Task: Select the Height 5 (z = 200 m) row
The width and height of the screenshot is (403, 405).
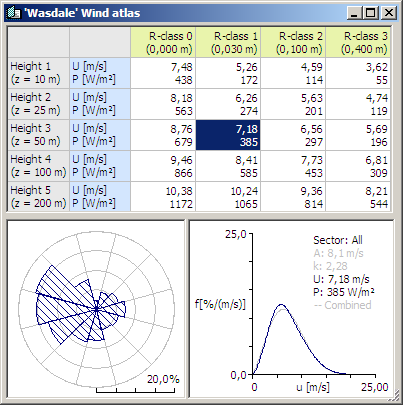Action: click(x=39, y=197)
